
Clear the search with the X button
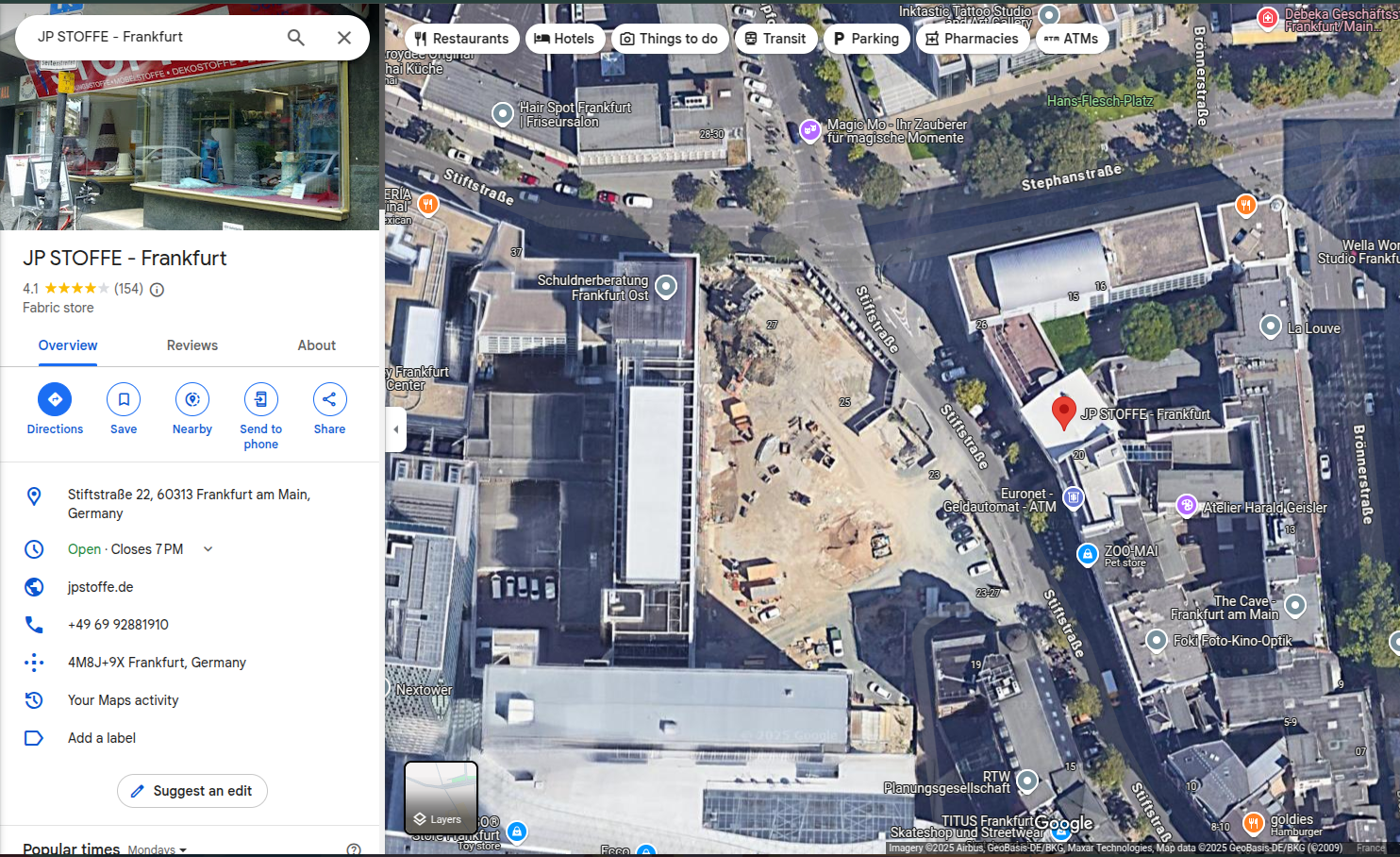[x=342, y=37]
